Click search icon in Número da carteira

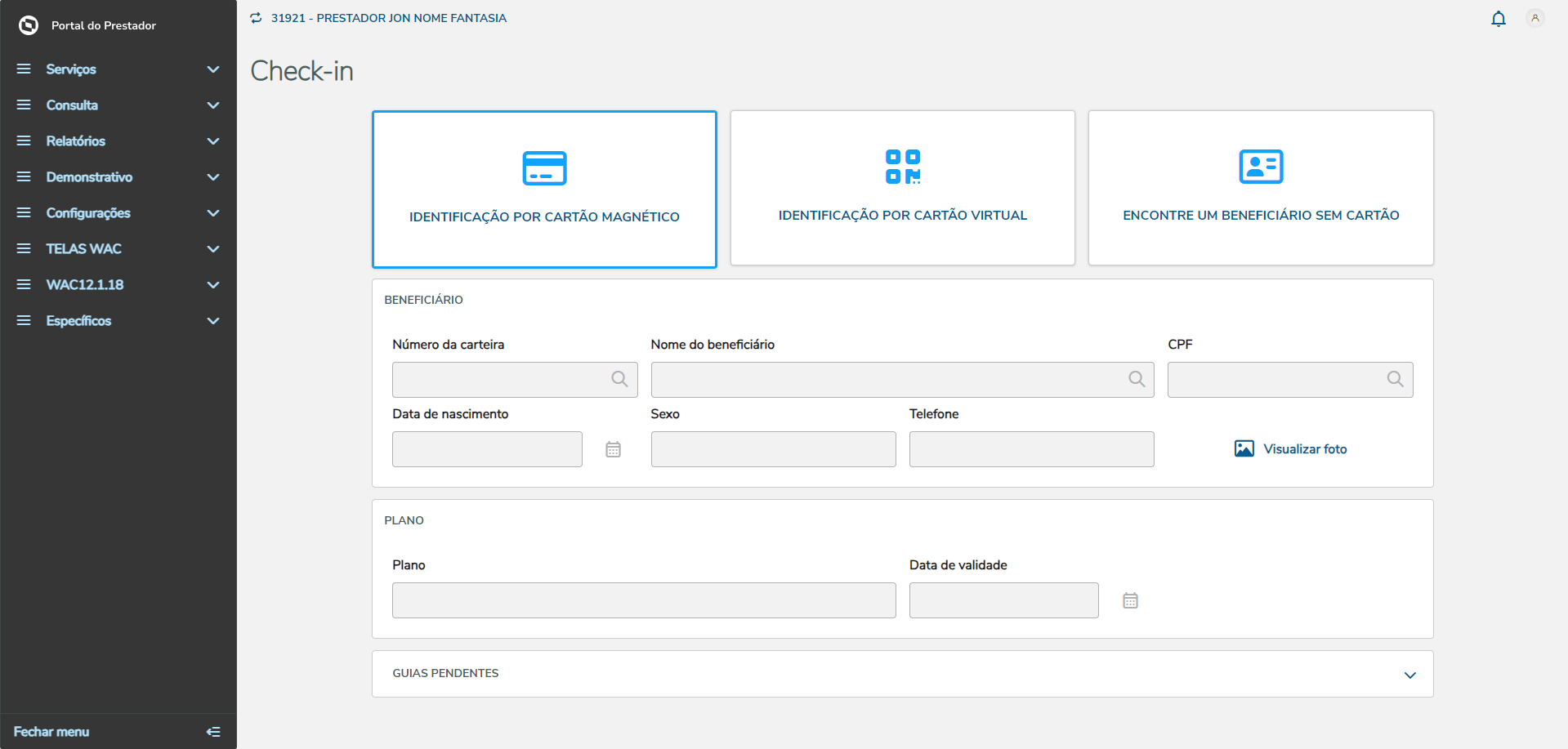[x=619, y=379]
